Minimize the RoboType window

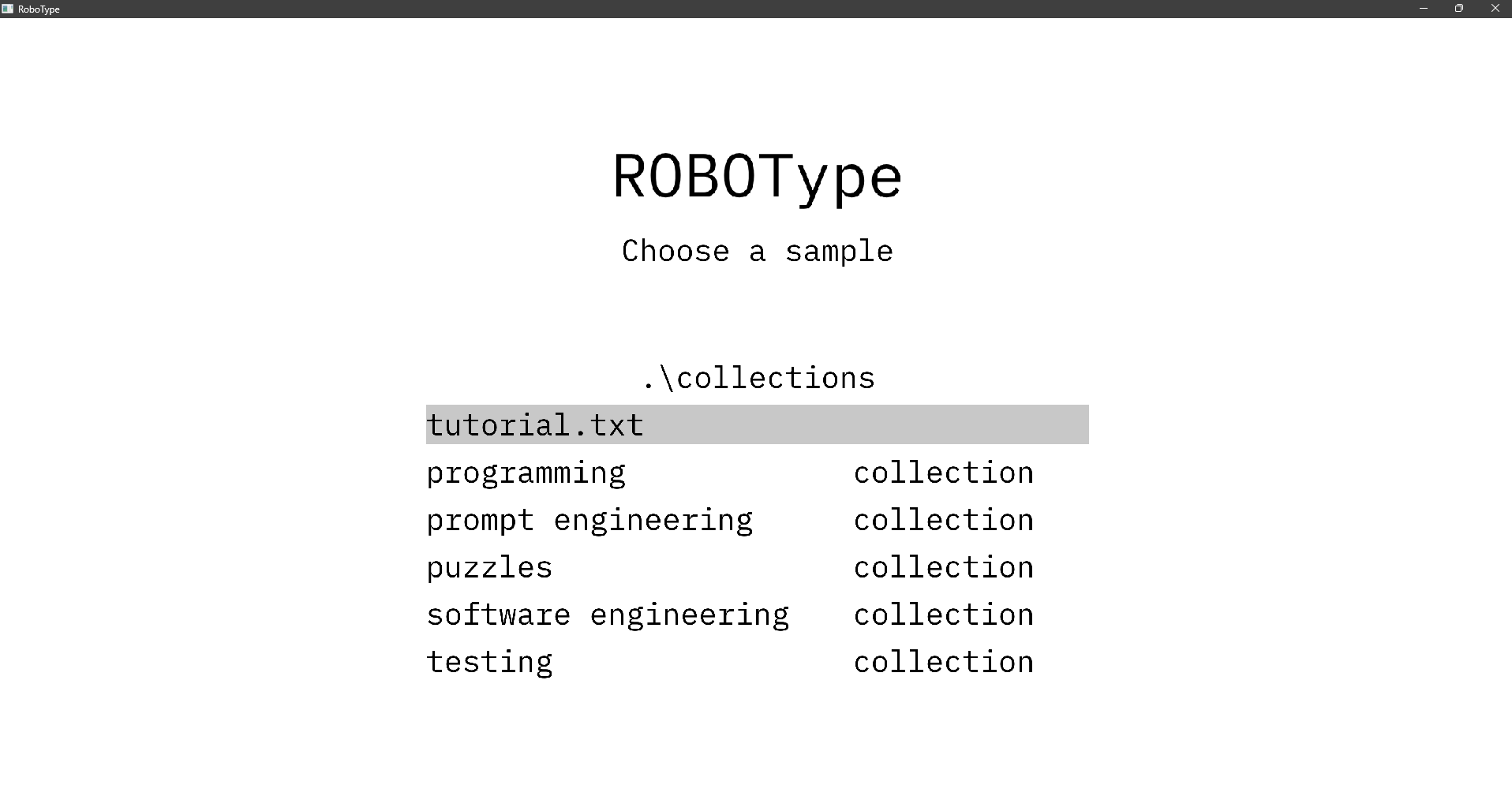click(x=1424, y=9)
